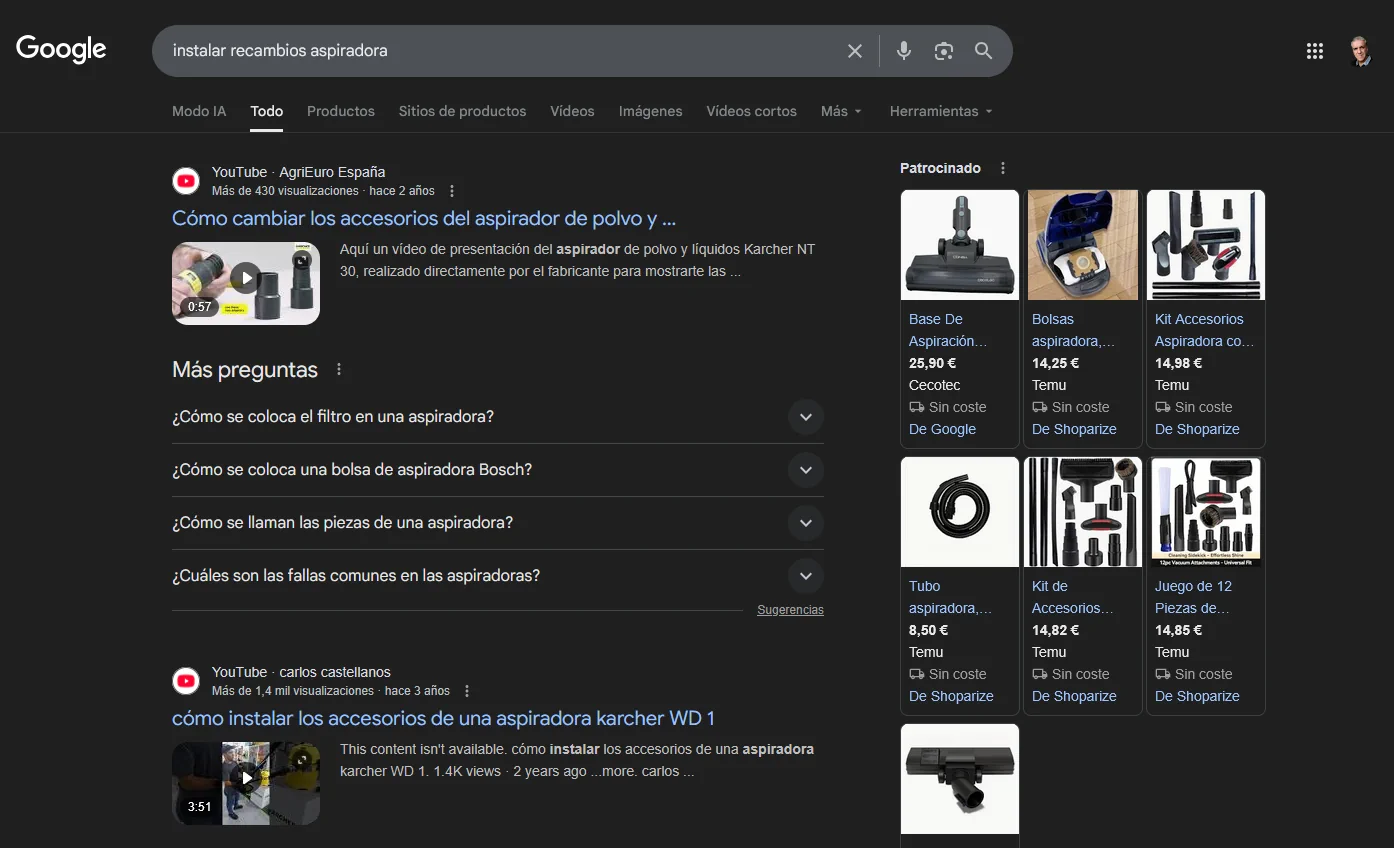
Task: Open the Karcher WD 1 accessories video link
Action: click(x=443, y=718)
